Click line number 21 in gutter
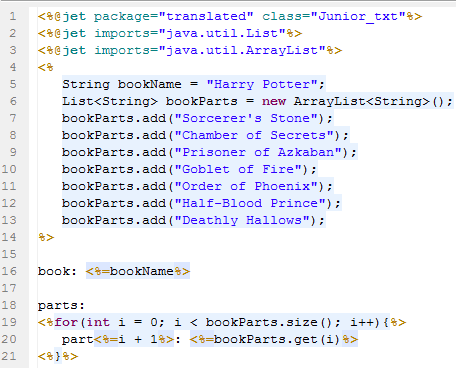Viewport: 456px width, 368px height. (9, 356)
